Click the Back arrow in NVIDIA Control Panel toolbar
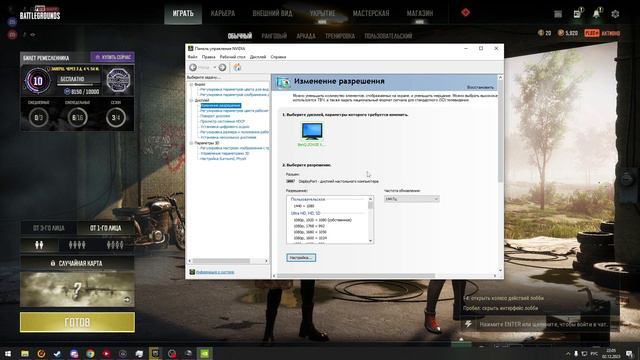Image resolution: width=640 pixels, height=360 pixels. click(193, 67)
